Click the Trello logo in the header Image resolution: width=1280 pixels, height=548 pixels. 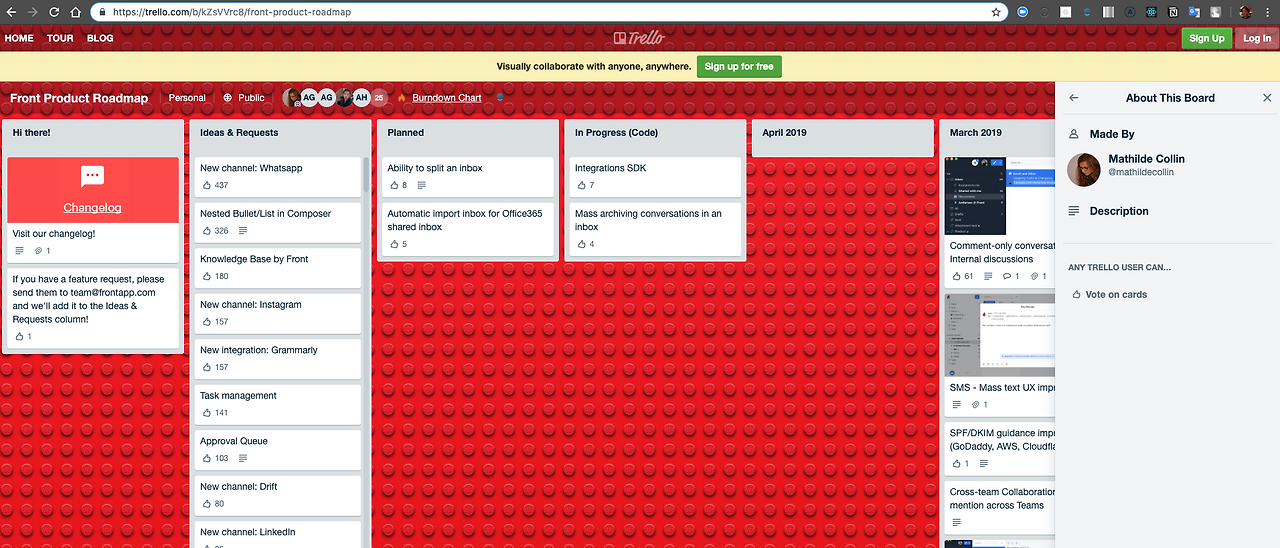(639, 38)
